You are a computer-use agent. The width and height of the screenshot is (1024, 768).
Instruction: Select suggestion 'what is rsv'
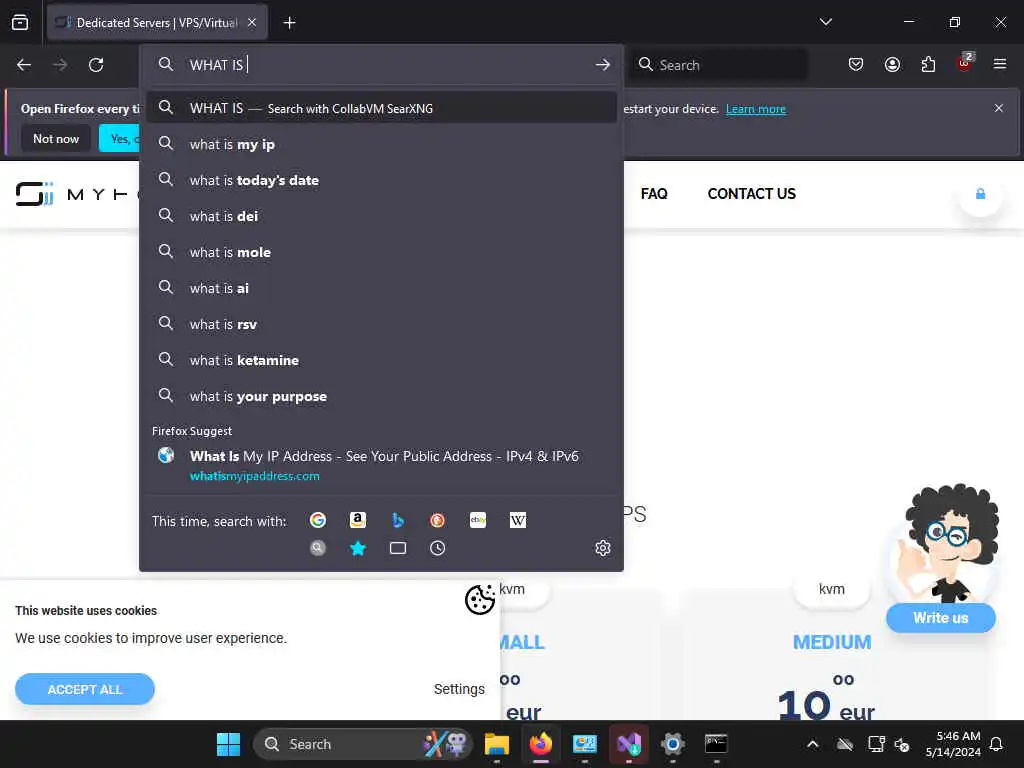381,324
